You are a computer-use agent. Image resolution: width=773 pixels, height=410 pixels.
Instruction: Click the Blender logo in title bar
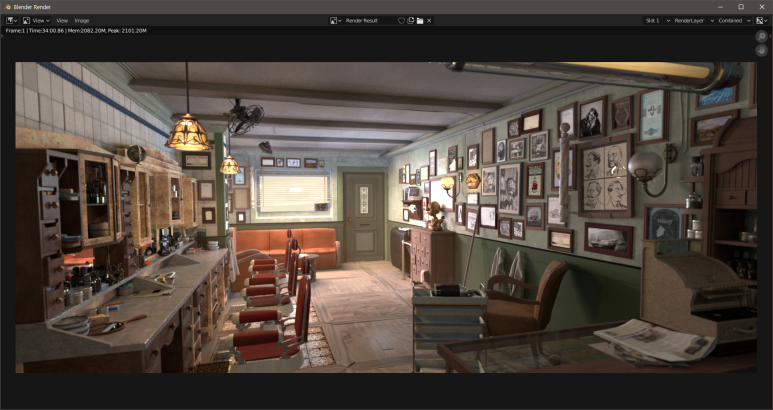8,6
